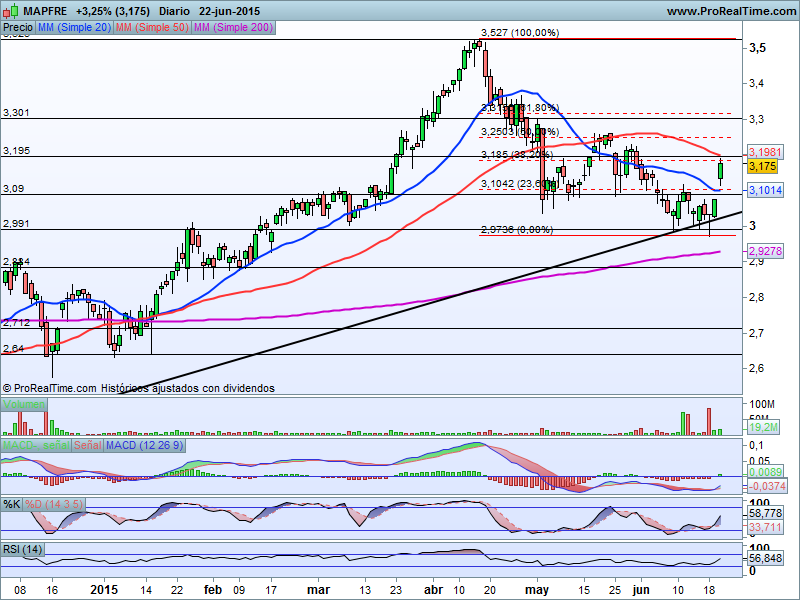The width and height of the screenshot is (800, 600).
Task: Click the MAPFRE ticker name in header
Action: point(45,11)
